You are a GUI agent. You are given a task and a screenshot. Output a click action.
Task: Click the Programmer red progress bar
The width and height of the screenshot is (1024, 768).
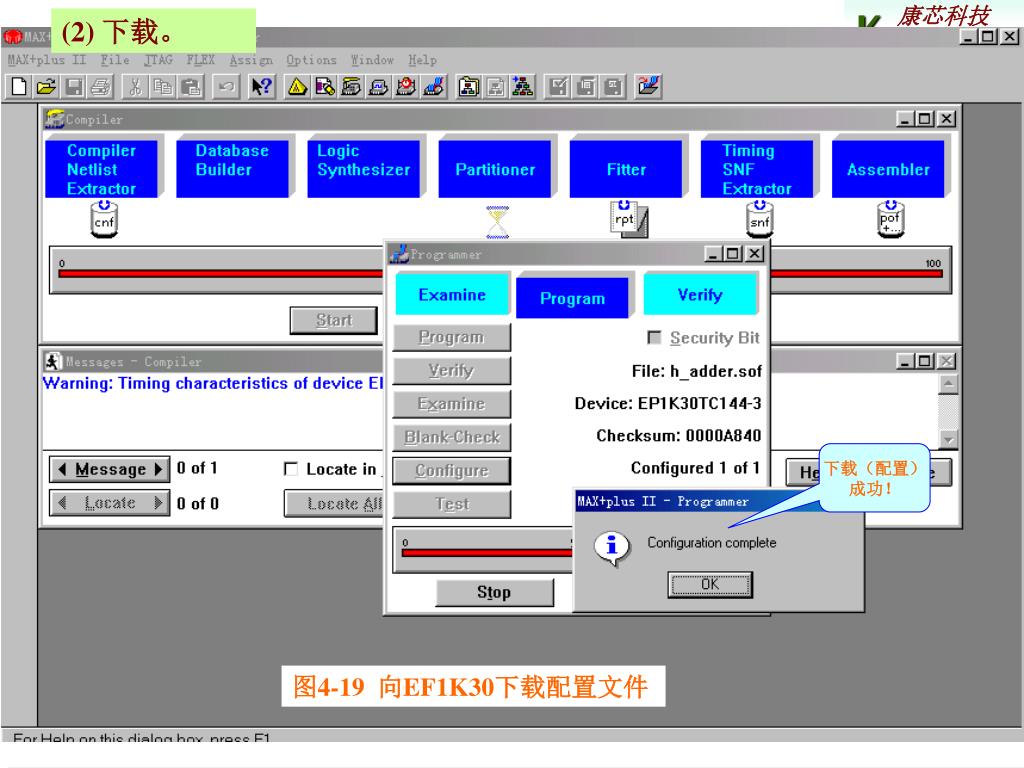487,552
